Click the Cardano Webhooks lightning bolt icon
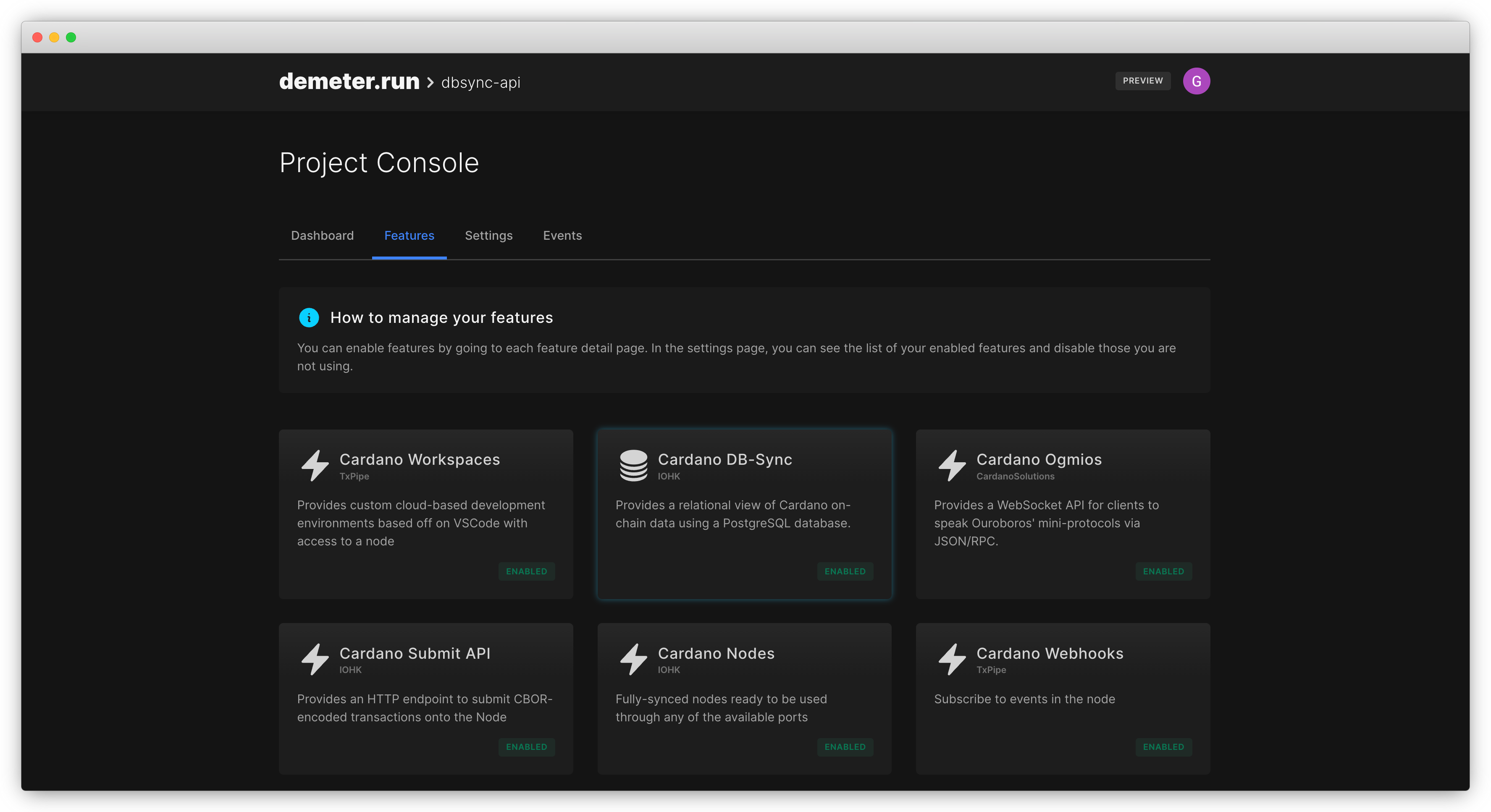1491x812 pixels. pyautogui.click(x=952, y=659)
